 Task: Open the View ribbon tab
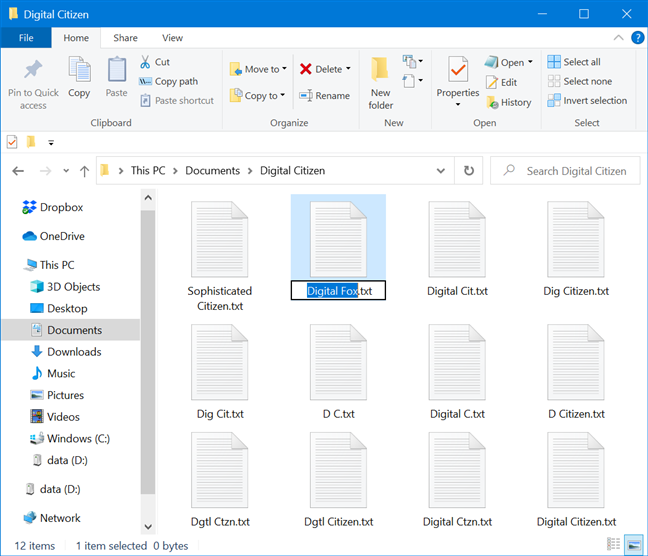click(172, 38)
